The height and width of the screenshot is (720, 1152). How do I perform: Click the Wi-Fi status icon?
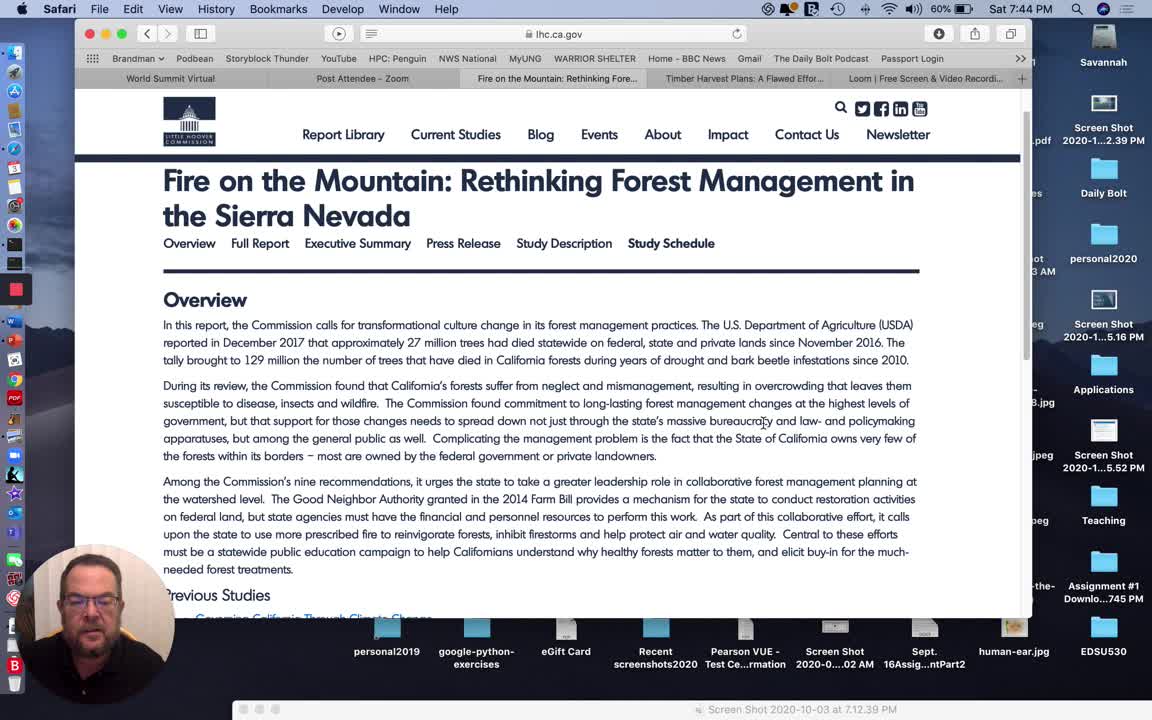coord(889,9)
